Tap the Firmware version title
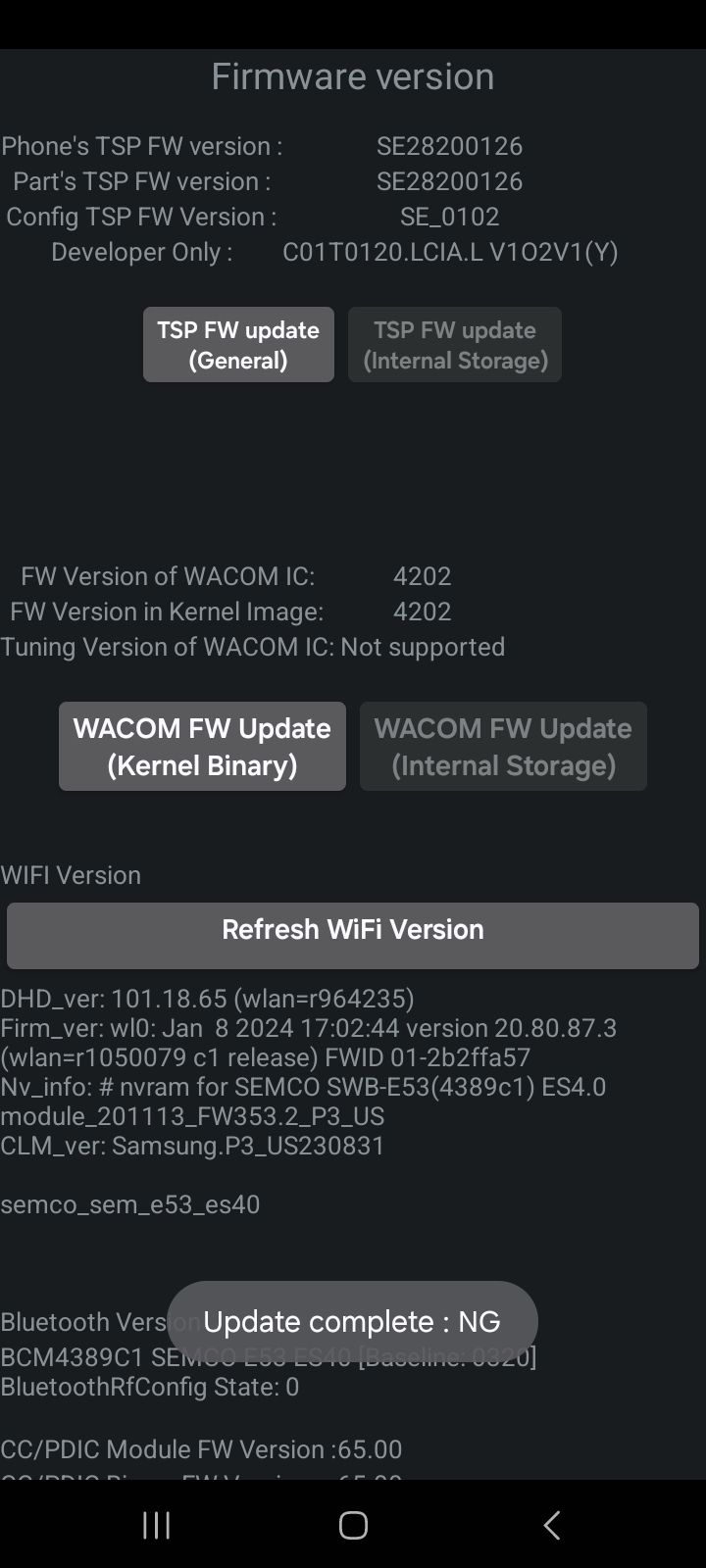The height and width of the screenshot is (1568, 706). 352,75
